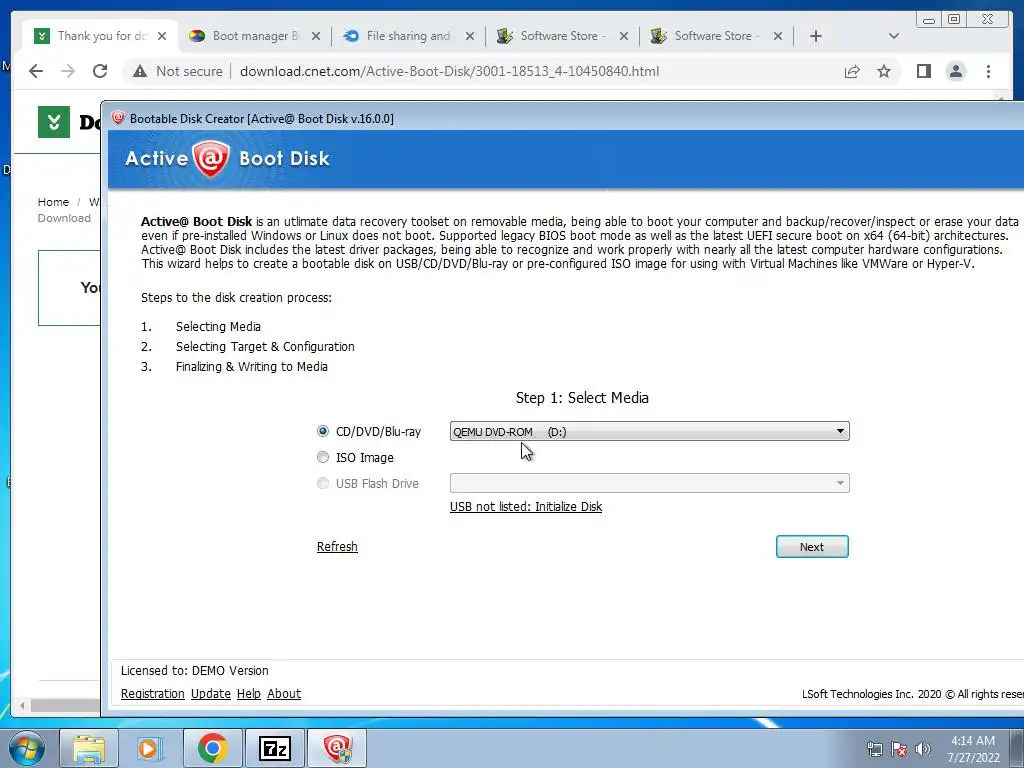Toggle the Chrome side panel icon
This screenshot has height=768, width=1024.
(x=923, y=71)
